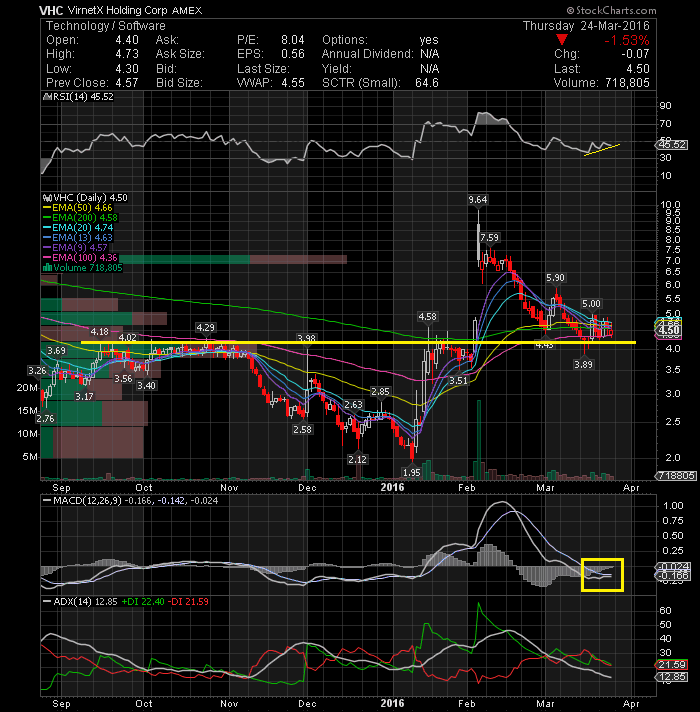
Task: Click the 9.64 peak price label
Action: click(x=478, y=200)
